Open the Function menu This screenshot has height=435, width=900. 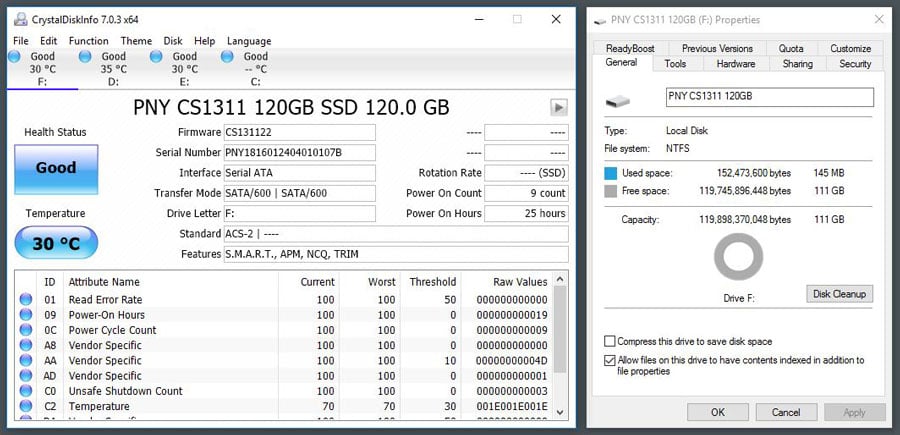tap(88, 41)
